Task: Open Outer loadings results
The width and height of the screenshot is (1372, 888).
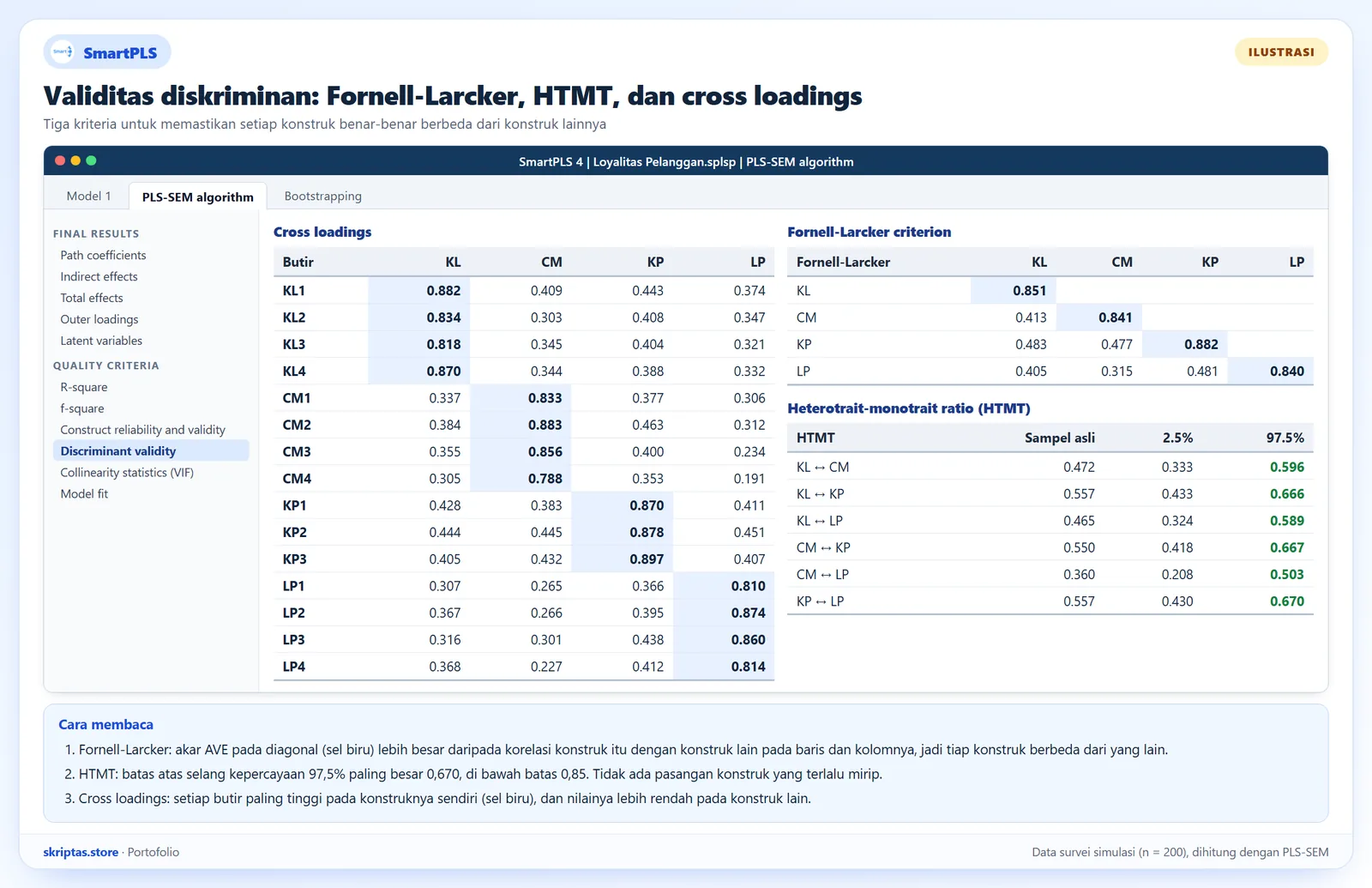Action: (x=99, y=319)
